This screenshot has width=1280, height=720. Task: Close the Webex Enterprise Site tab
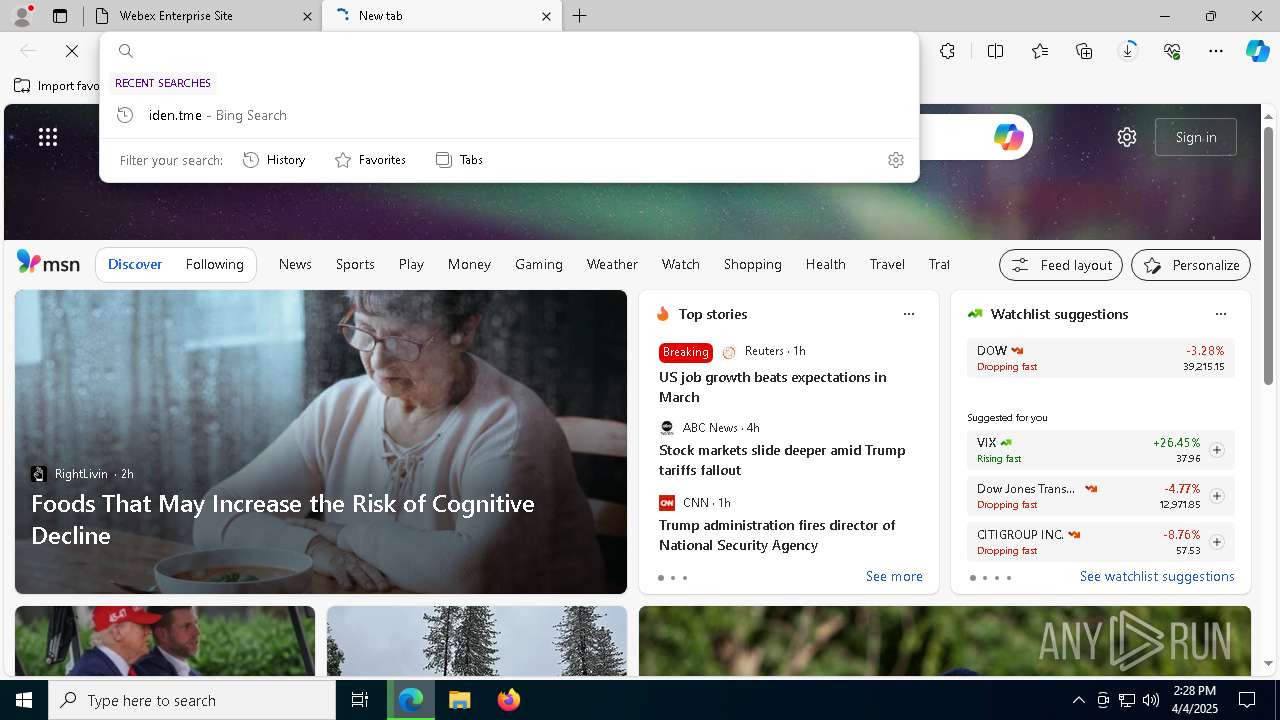(307, 16)
